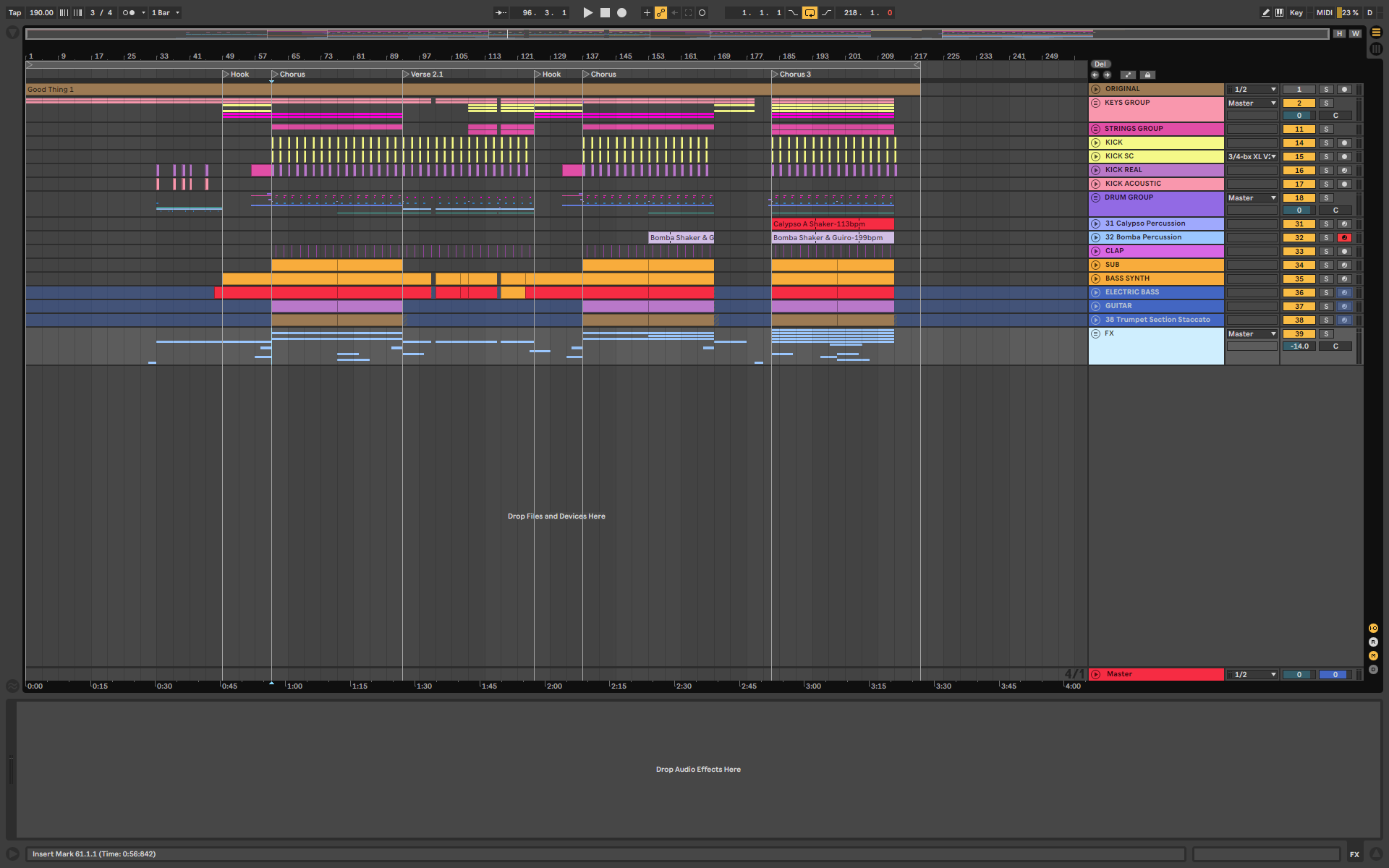Screen dimensions: 1389x868
Task: Switch to Arrangement view selector icon
Action: tap(1376, 33)
